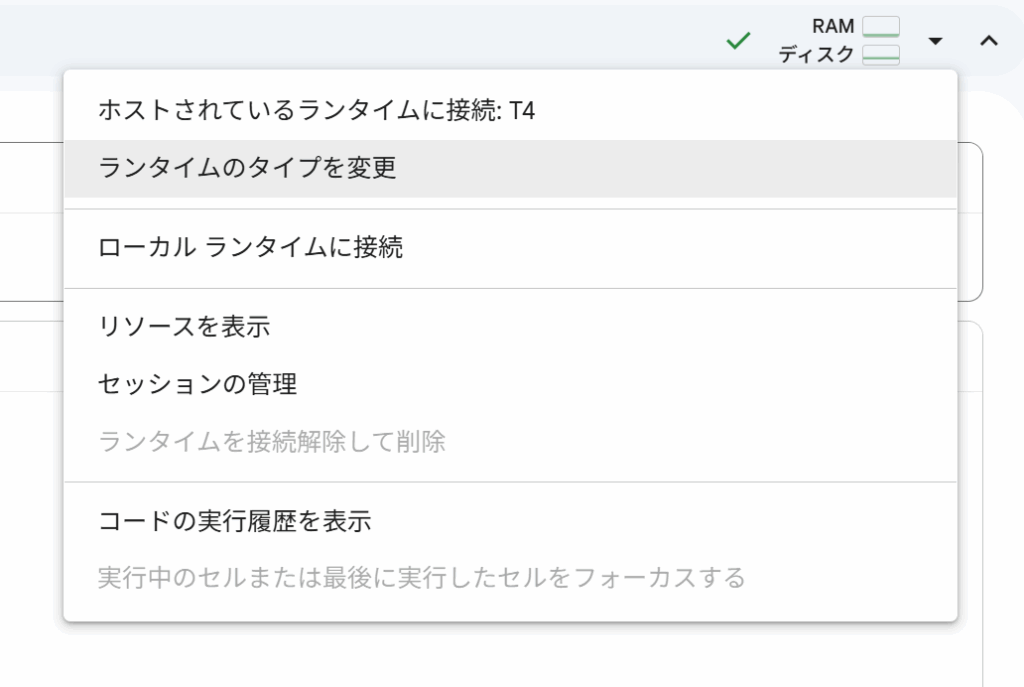This screenshot has height=687, width=1024.
Task: Select ローカル ランタイムに接続 option
Action: coord(250,247)
